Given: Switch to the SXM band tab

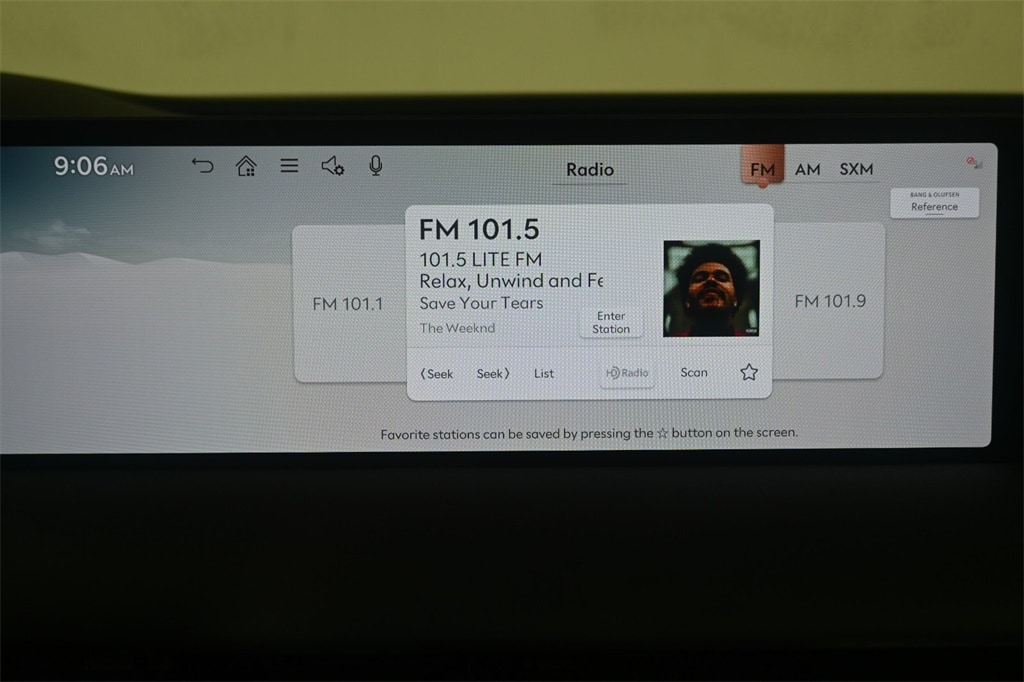Looking at the screenshot, I should coord(856,169).
